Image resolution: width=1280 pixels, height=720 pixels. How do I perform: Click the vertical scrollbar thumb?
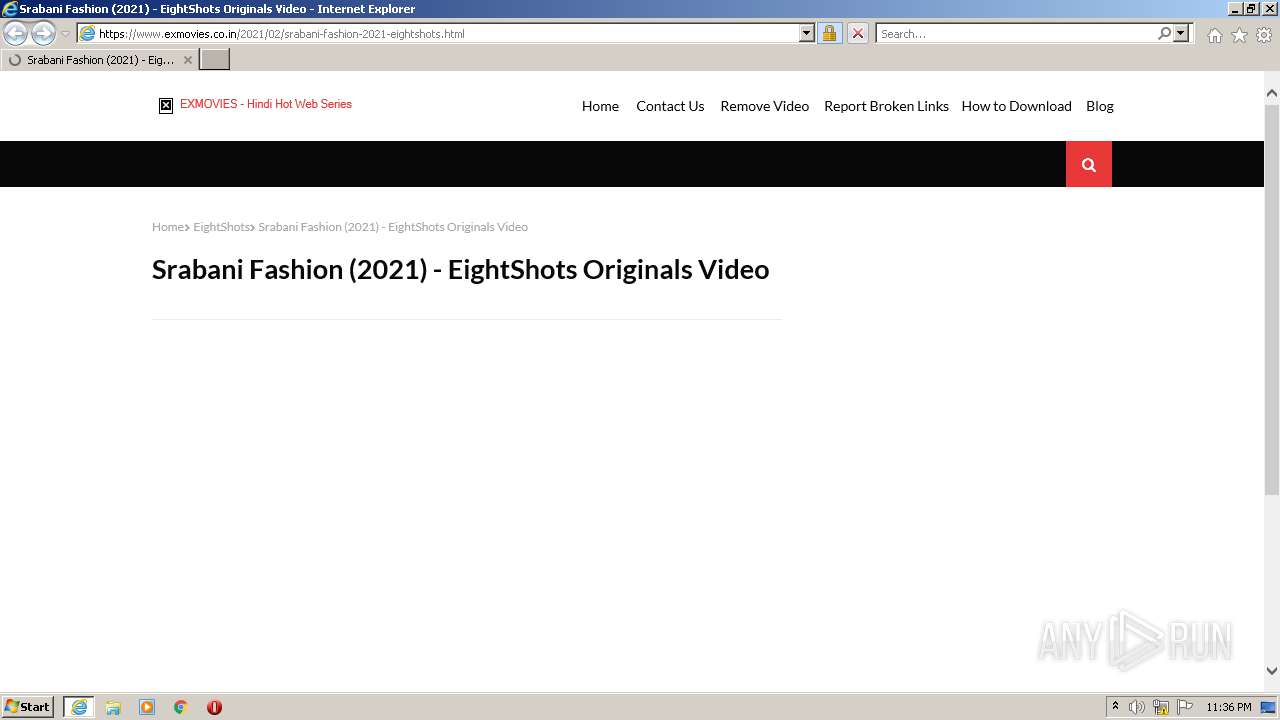(1272, 298)
